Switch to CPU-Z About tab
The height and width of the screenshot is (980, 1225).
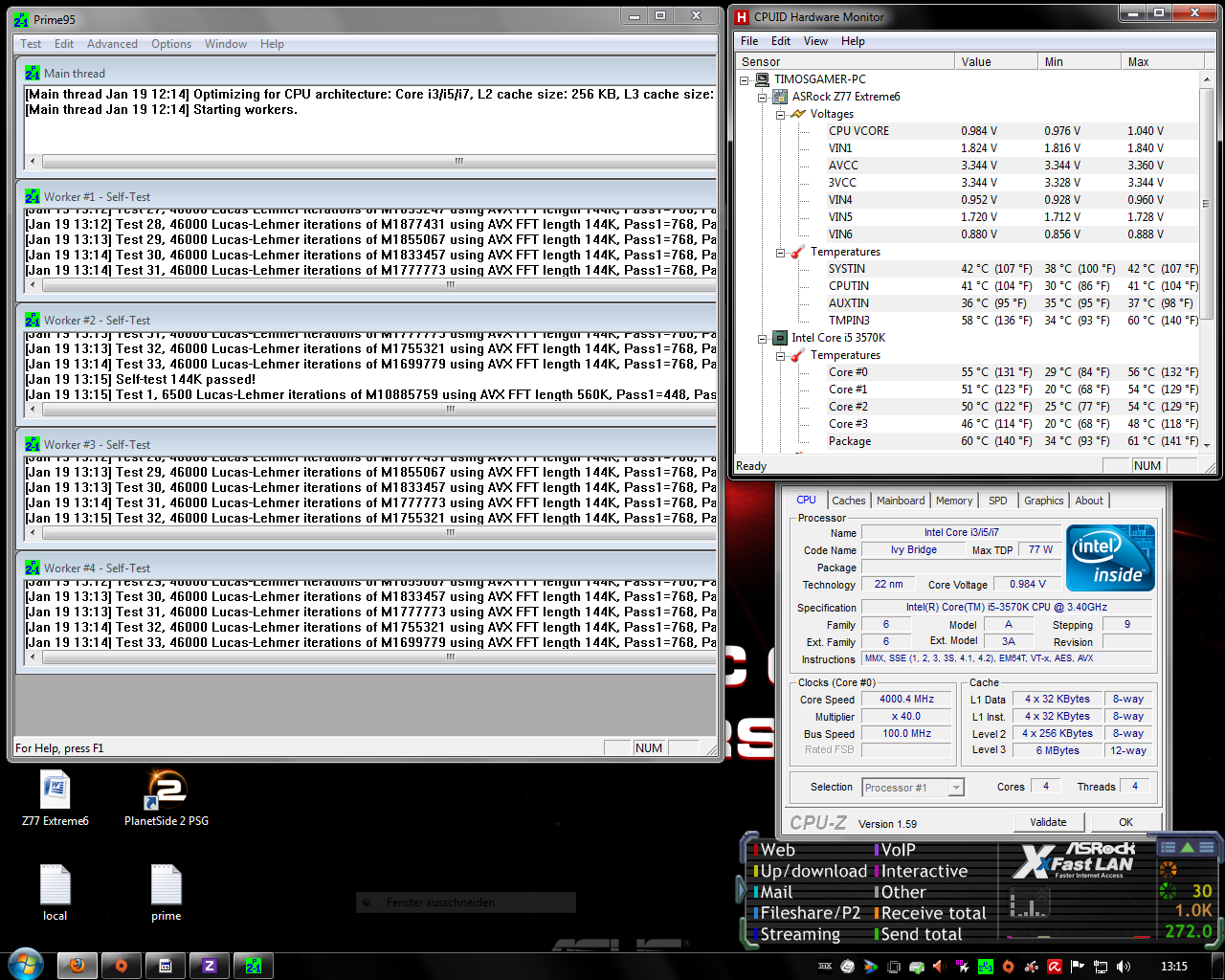pos(1089,501)
